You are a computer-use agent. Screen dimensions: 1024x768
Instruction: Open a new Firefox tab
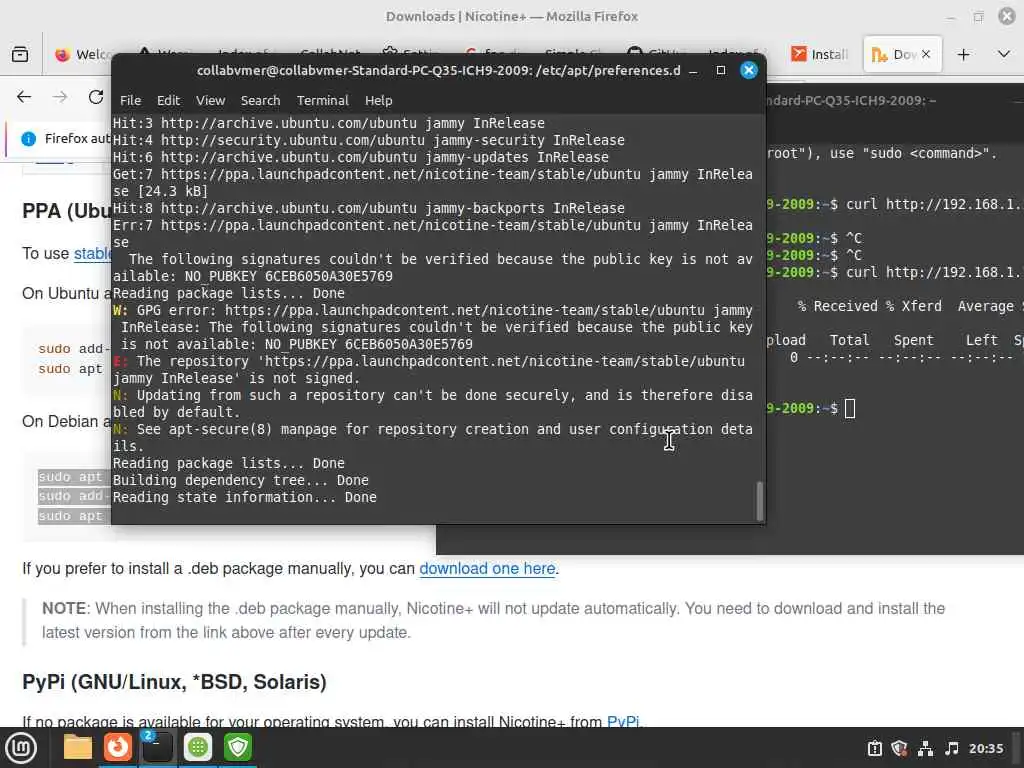tap(963, 54)
